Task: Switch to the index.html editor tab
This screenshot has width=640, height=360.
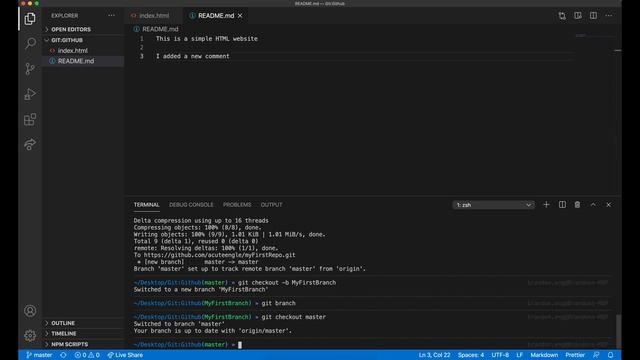Action: click(x=153, y=16)
